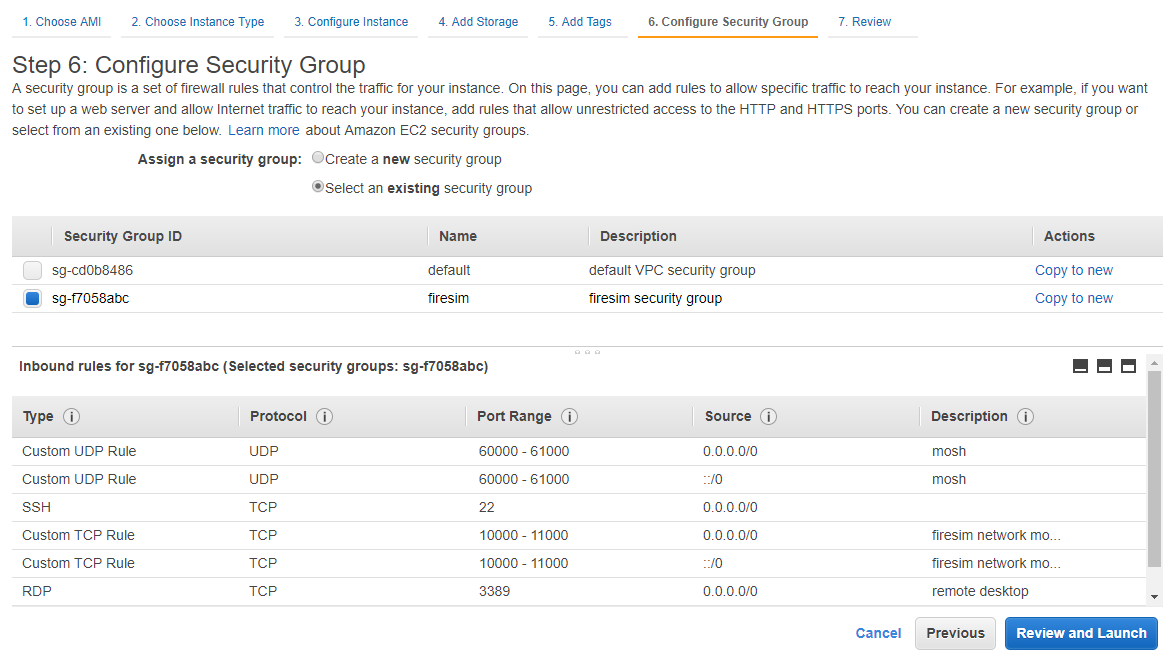Go to 5. Add Tags step
Image resolution: width=1175 pixels, height=666 pixels.
(x=580, y=22)
